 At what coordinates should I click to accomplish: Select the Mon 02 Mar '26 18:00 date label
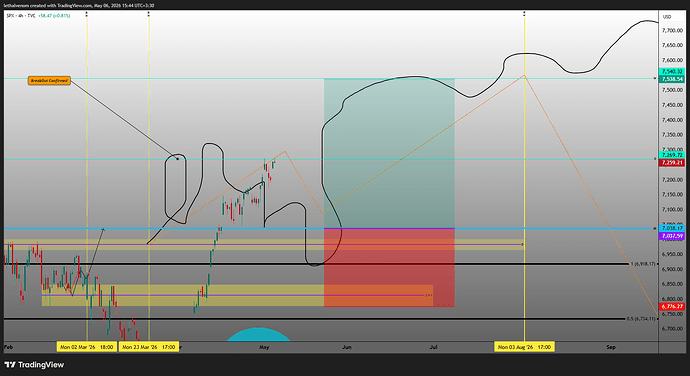click(x=87, y=347)
